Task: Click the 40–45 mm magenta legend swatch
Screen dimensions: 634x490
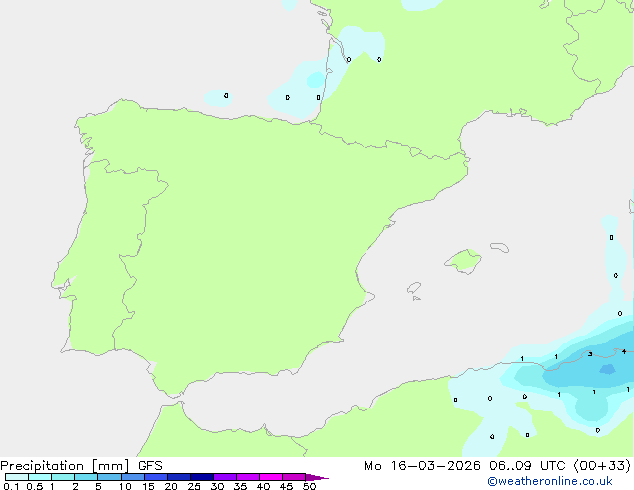Action: pyautogui.click(x=271, y=477)
